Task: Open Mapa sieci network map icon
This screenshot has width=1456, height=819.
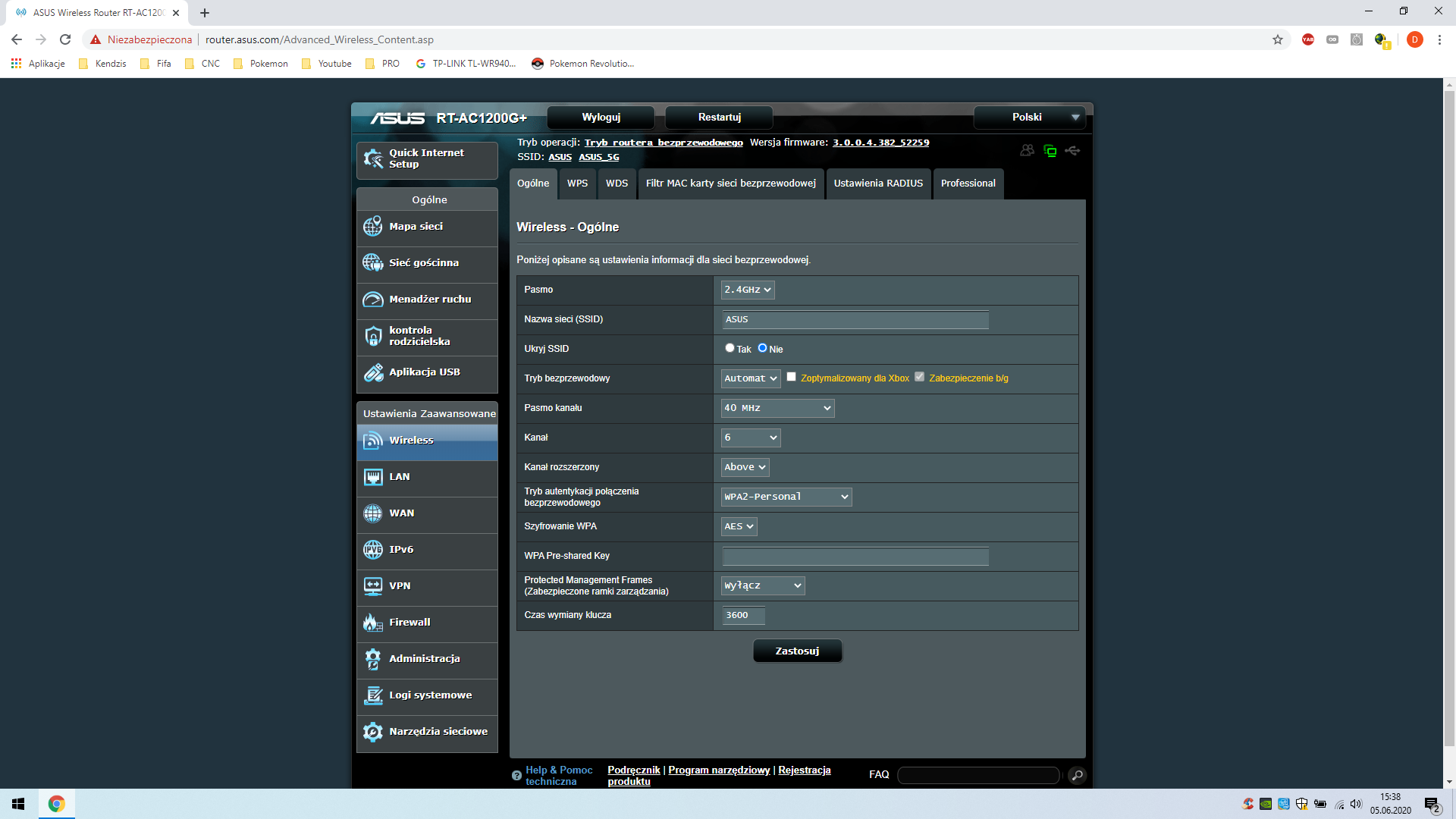Action: tap(373, 226)
